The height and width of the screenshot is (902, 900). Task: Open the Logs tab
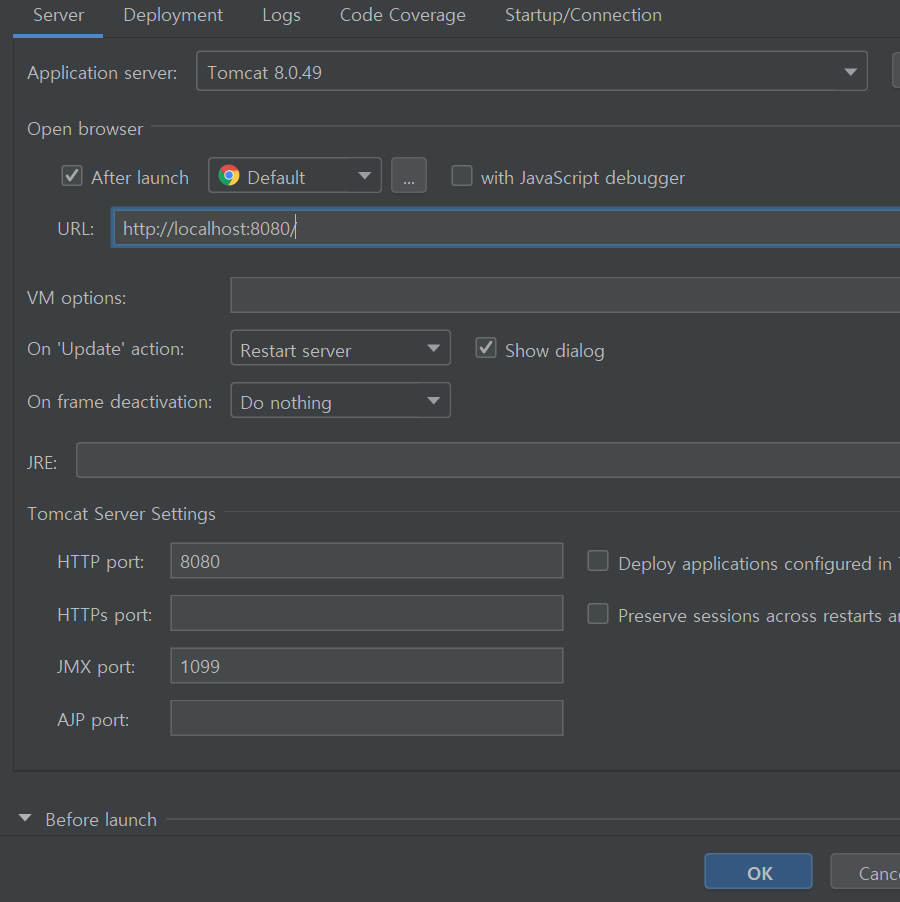281,16
